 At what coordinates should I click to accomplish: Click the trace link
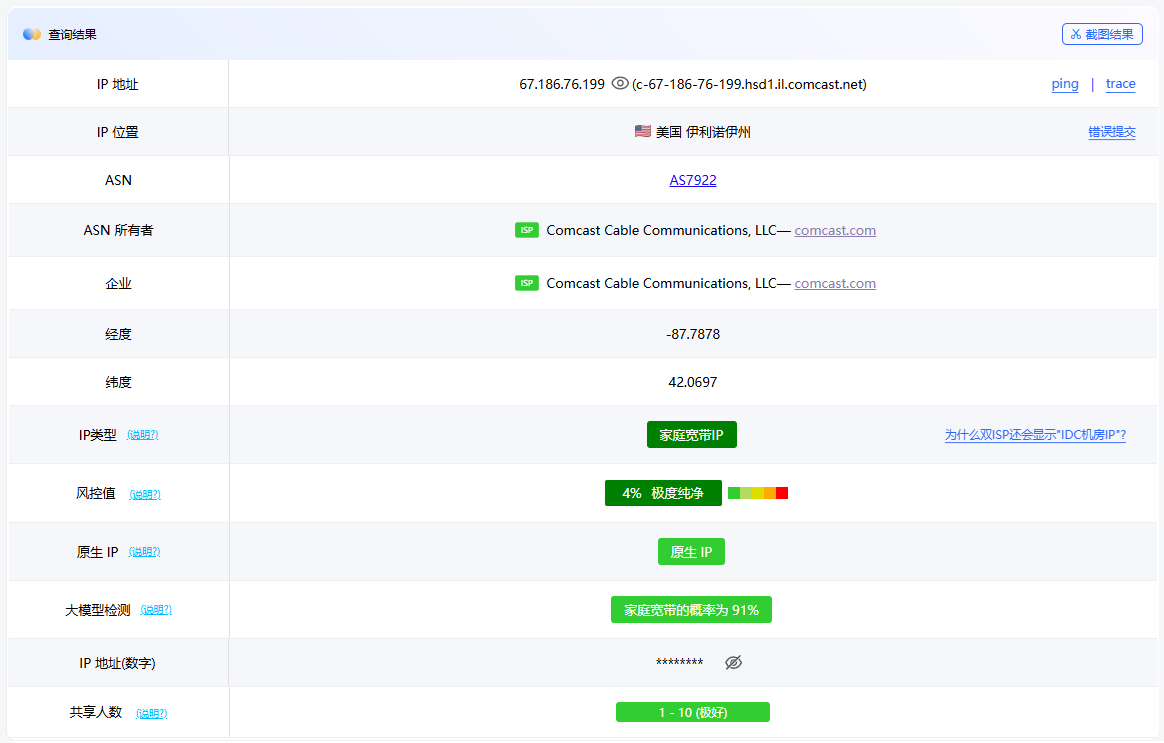pyautogui.click(x=1120, y=84)
